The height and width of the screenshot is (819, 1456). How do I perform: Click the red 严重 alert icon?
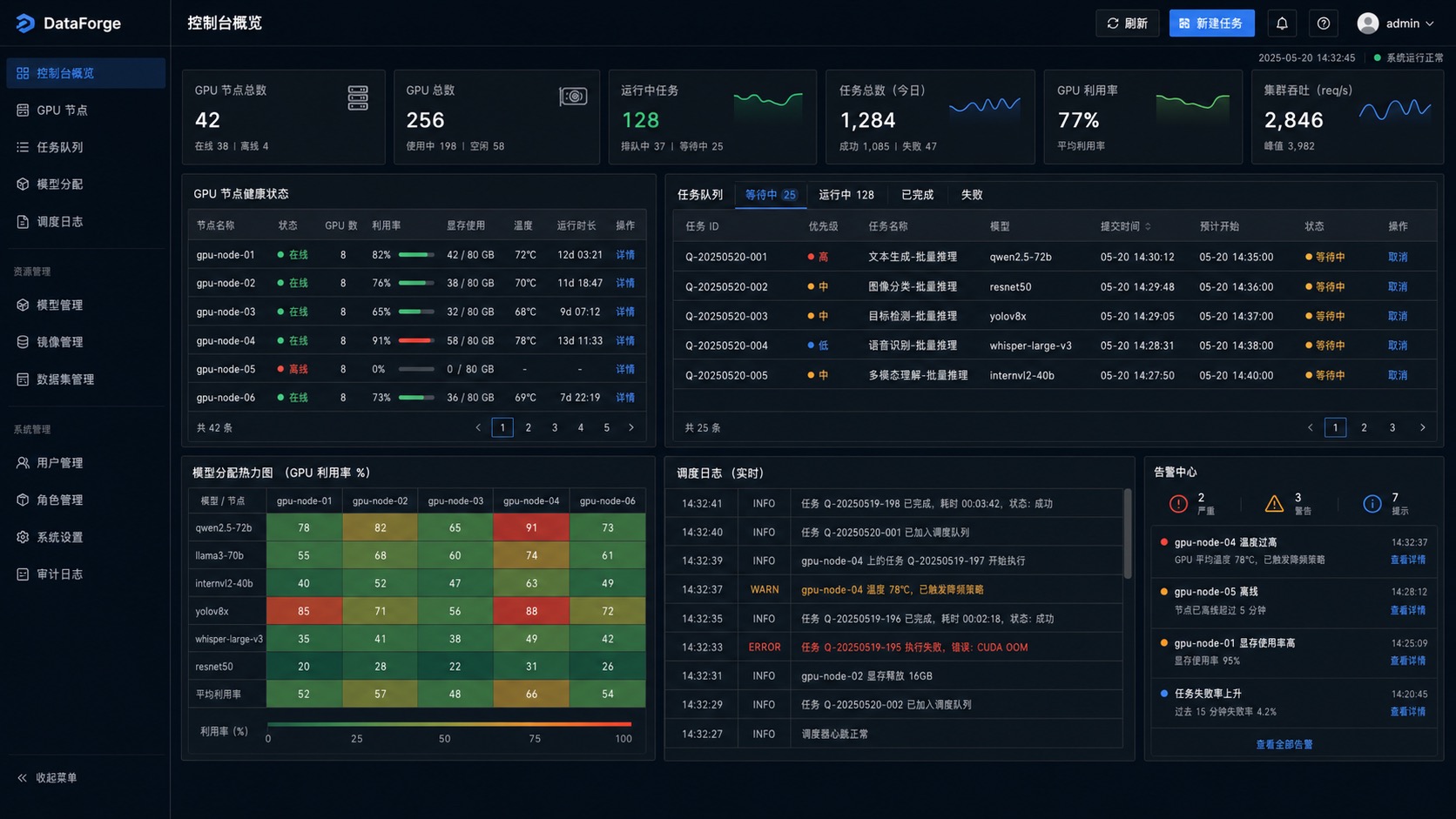[1178, 503]
